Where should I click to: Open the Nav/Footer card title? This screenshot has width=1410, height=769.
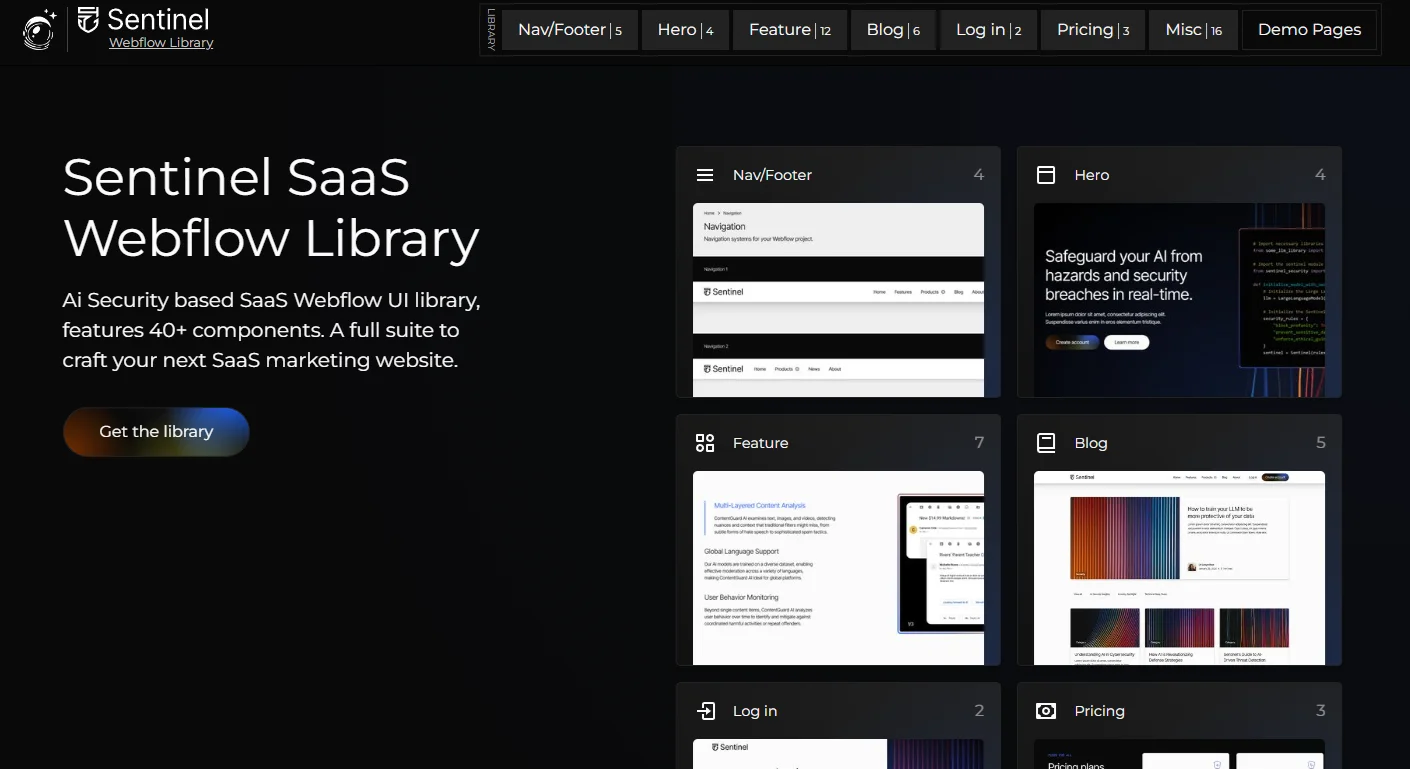772,175
